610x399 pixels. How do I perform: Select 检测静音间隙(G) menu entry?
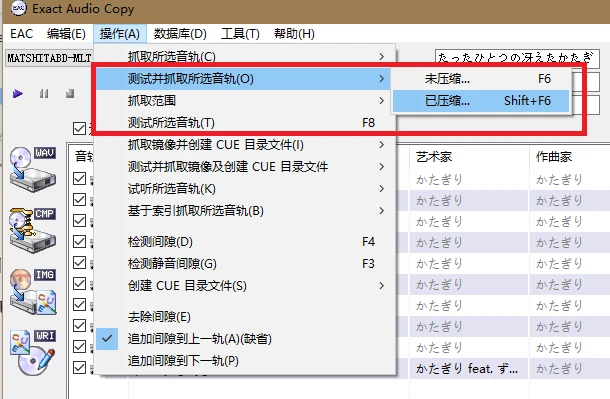245,264
